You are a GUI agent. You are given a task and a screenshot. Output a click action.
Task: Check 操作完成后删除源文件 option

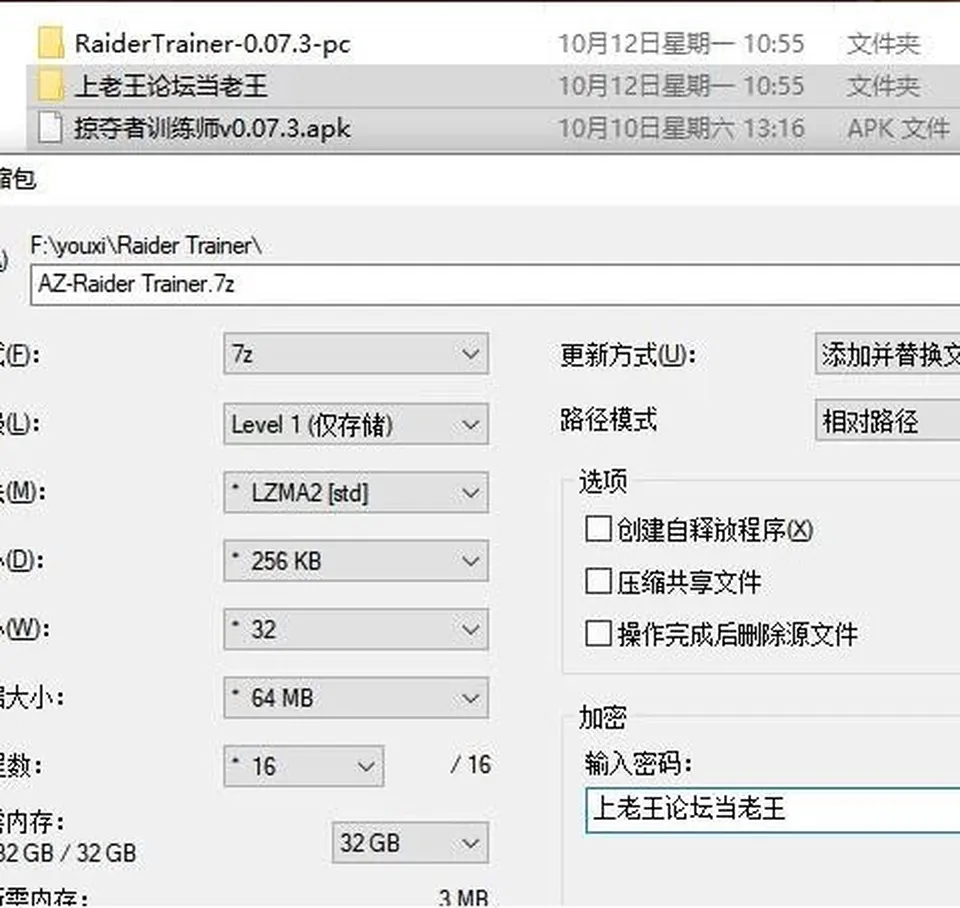point(598,633)
